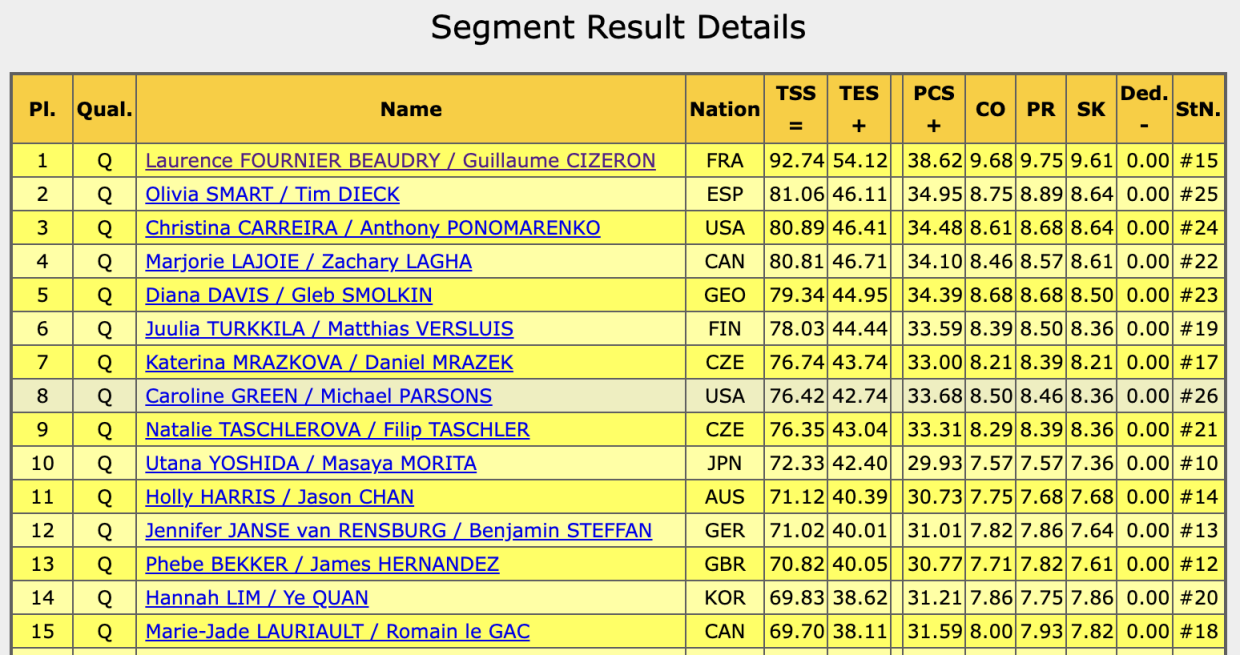The height and width of the screenshot is (655, 1240).
Task: Select Diana DAVIS / Gleb SMOLKIN link
Action: tap(289, 296)
